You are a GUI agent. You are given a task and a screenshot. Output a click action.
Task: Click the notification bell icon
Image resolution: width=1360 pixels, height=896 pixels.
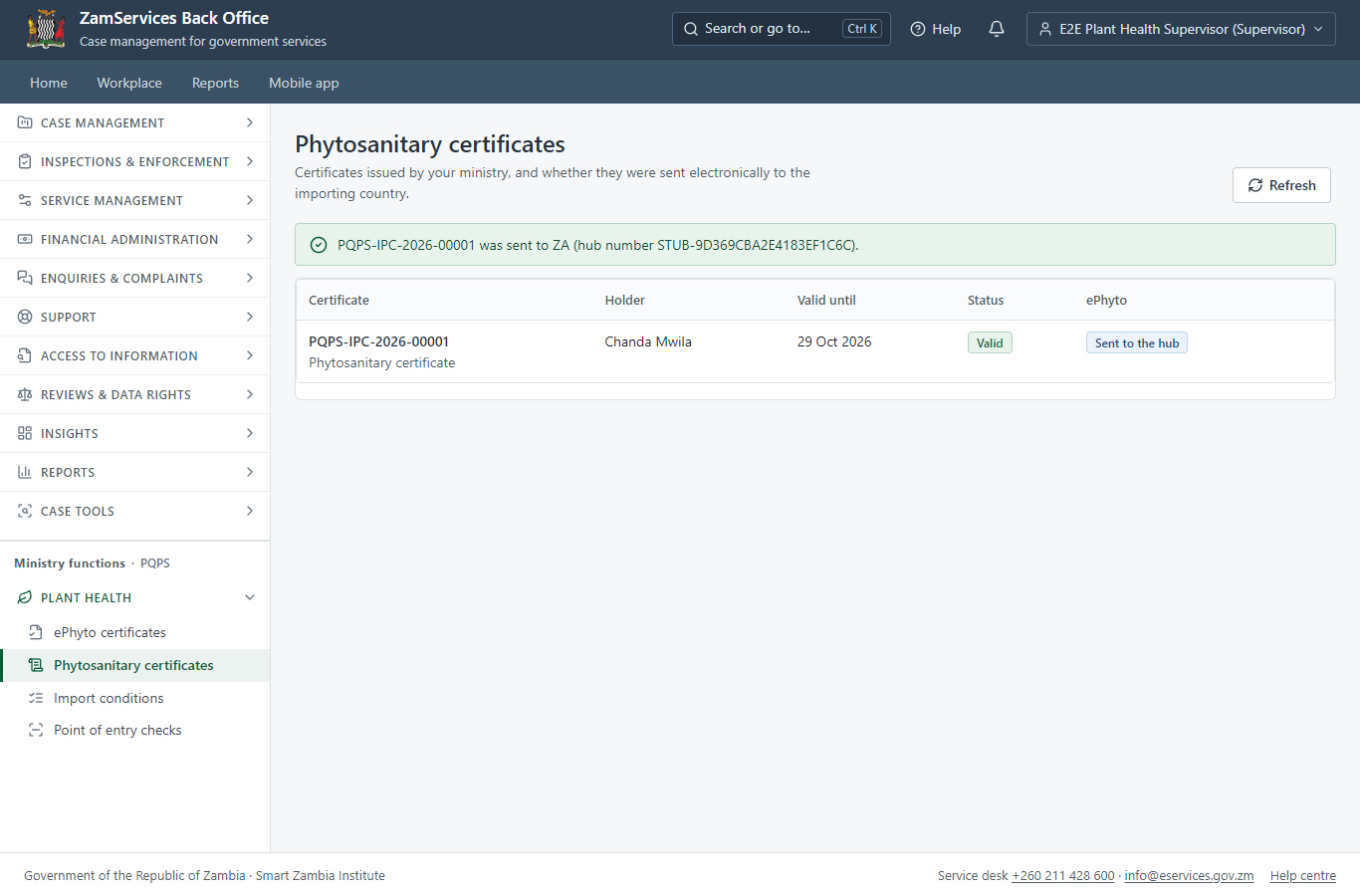(997, 29)
